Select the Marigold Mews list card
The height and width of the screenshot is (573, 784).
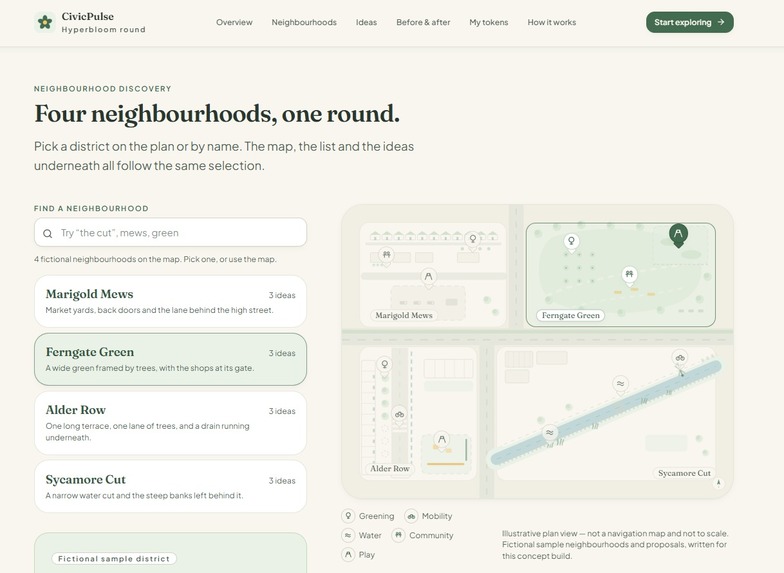[x=170, y=302]
